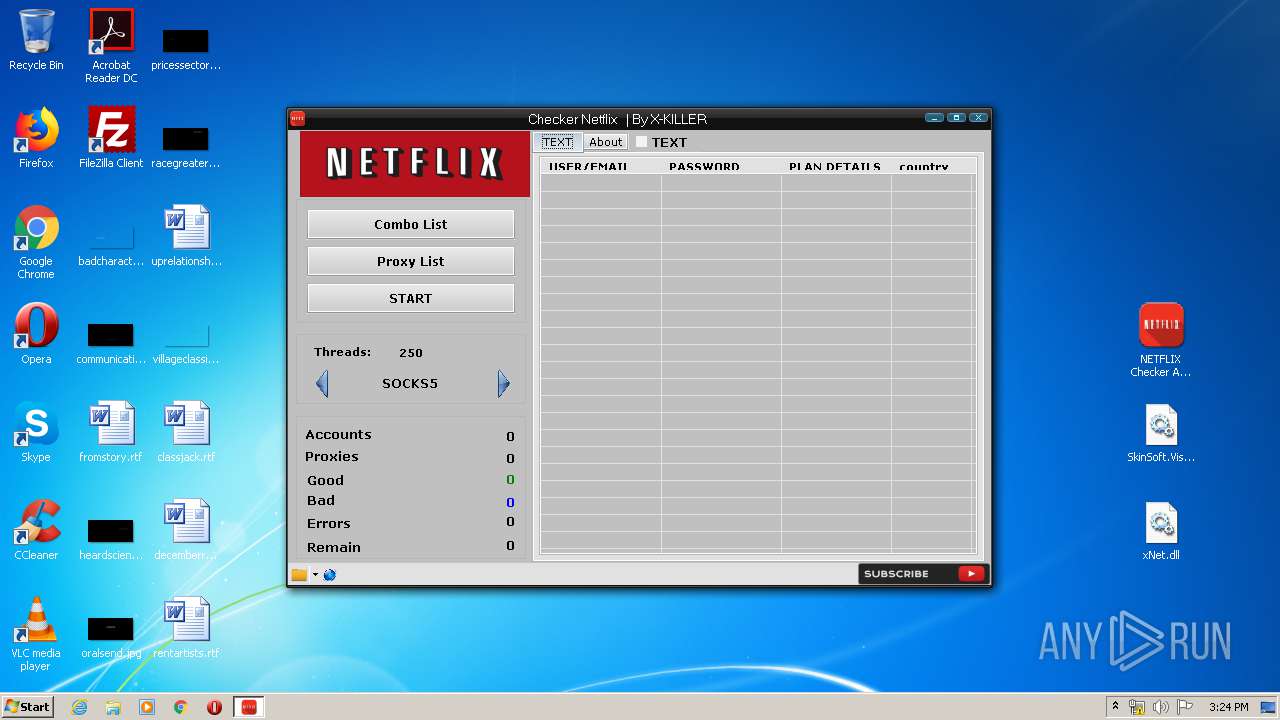Viewport: 1280px width, 720px height.
Task: Select the Firefox desktop shortcut
Action: click(36, 138)
